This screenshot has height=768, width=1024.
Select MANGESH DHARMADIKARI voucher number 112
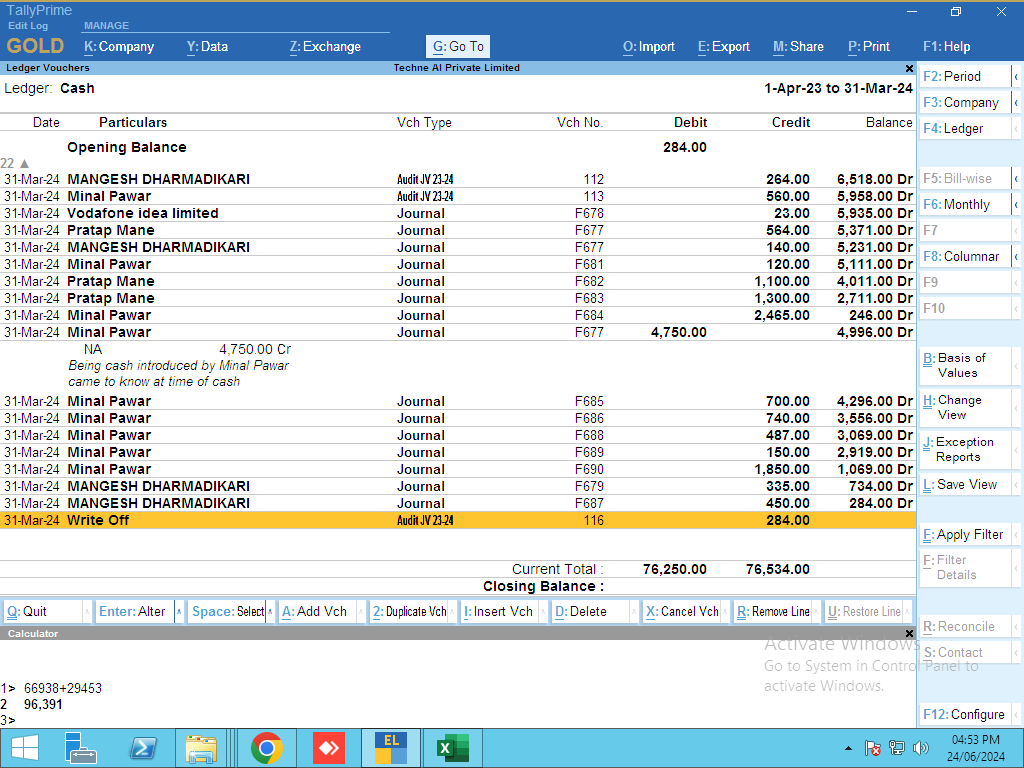click(x=457, y=180)
